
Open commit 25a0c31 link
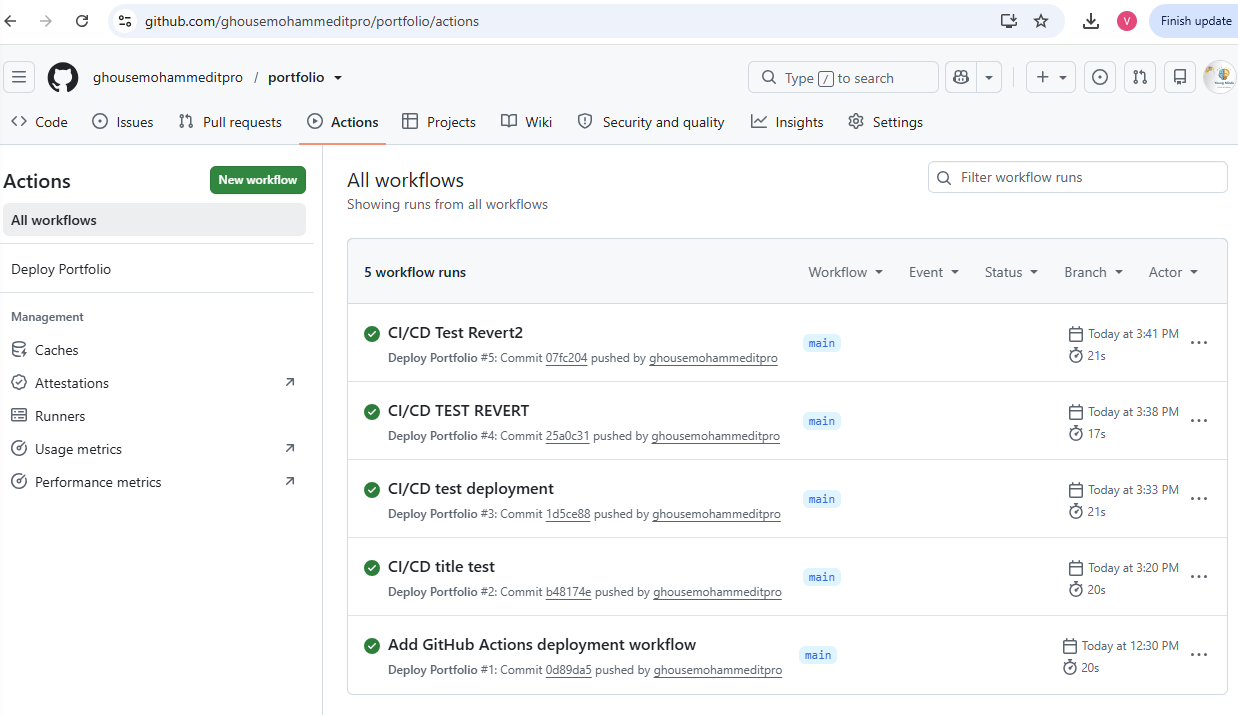click(567, 436)
